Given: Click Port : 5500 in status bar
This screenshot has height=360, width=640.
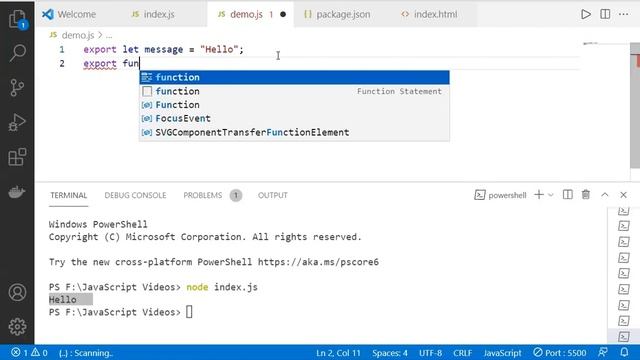Looking at the screenshot, I should click(560, 353).
